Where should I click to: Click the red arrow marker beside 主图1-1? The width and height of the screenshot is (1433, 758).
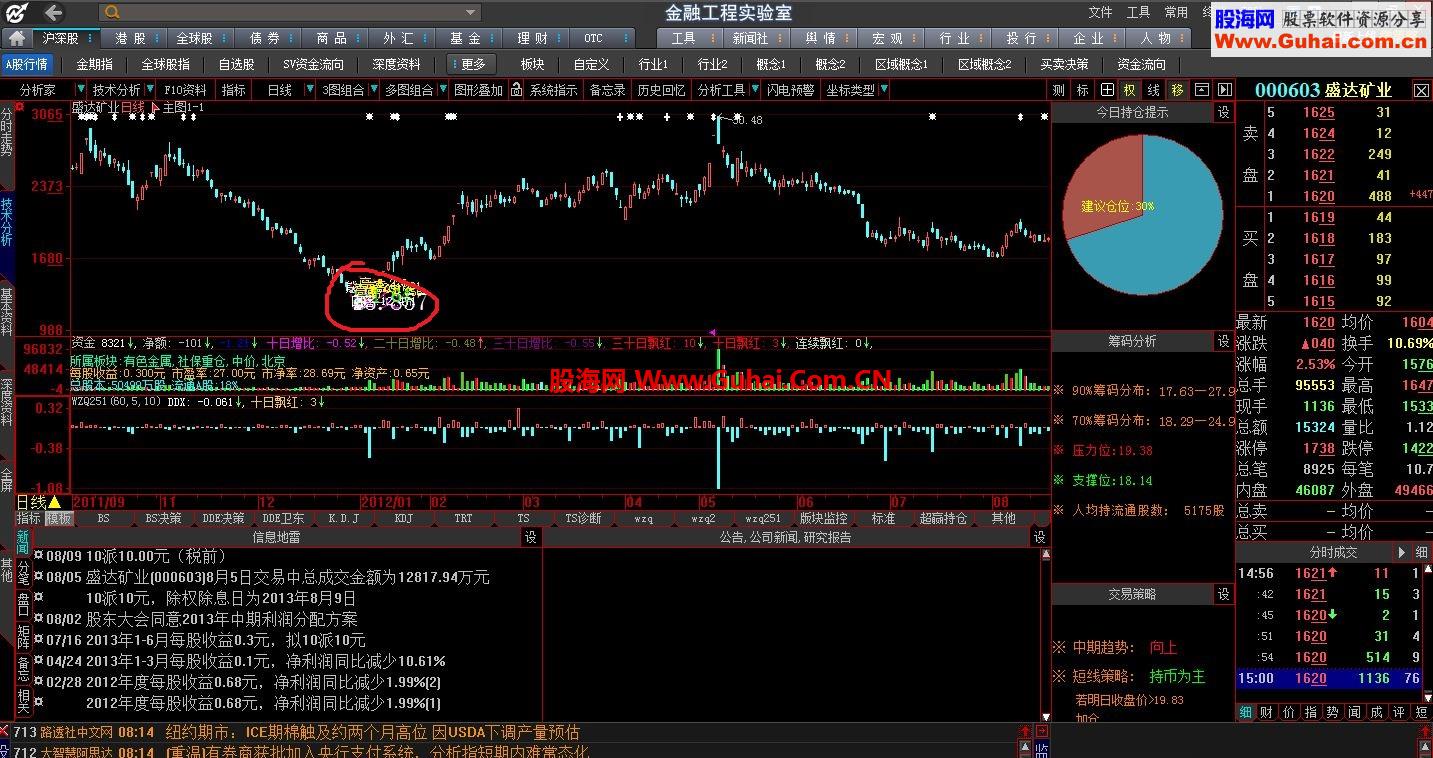click(155, 106)
